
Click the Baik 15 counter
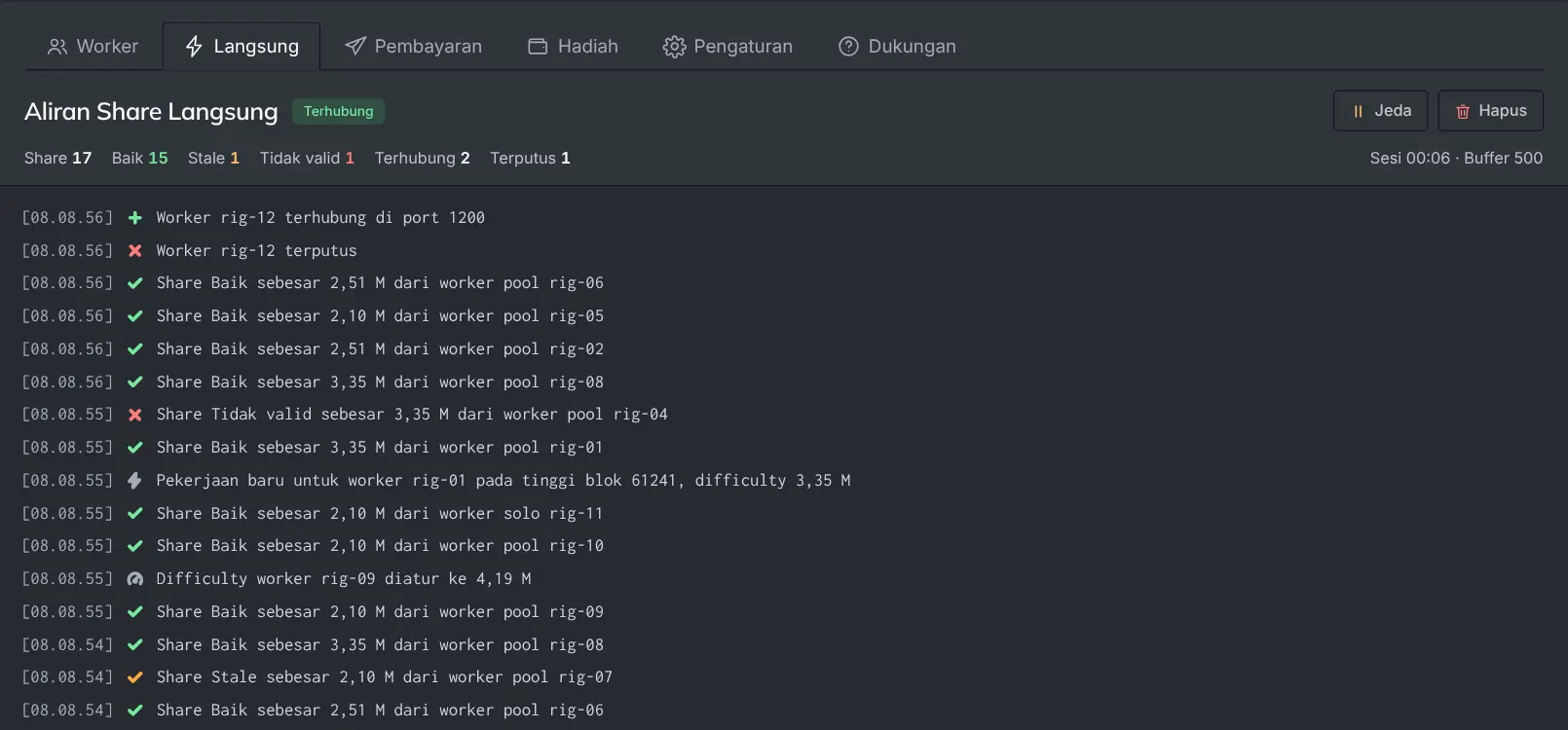tap(140, 158)
